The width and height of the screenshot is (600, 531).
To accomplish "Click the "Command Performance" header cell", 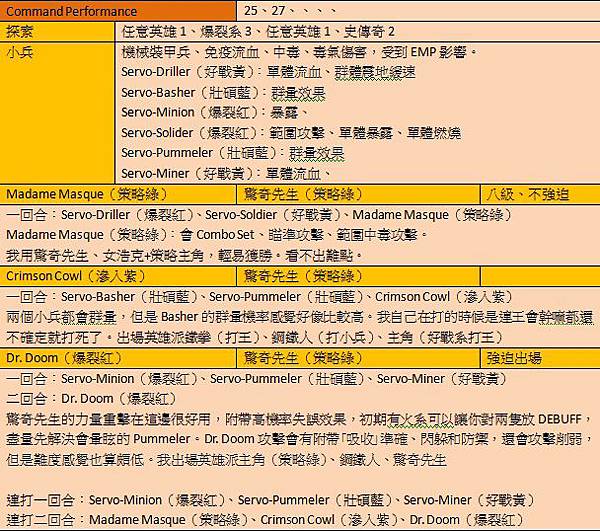I will pyautogui.click(x=118, y=11).
